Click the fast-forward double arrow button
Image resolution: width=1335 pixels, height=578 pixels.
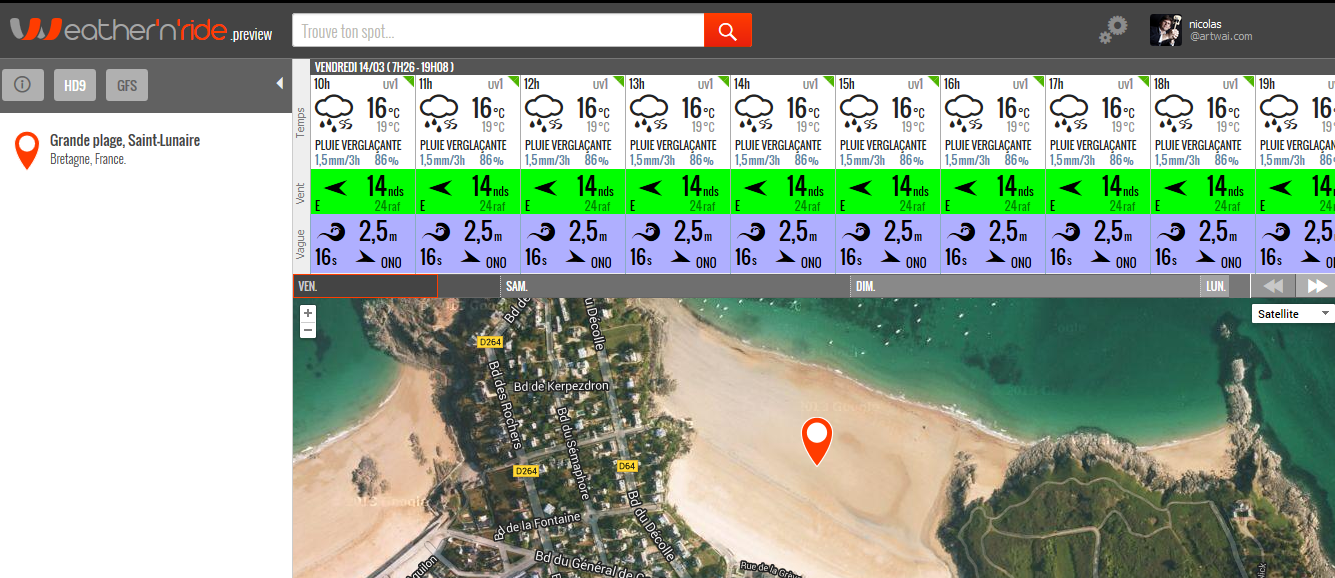1316,286
